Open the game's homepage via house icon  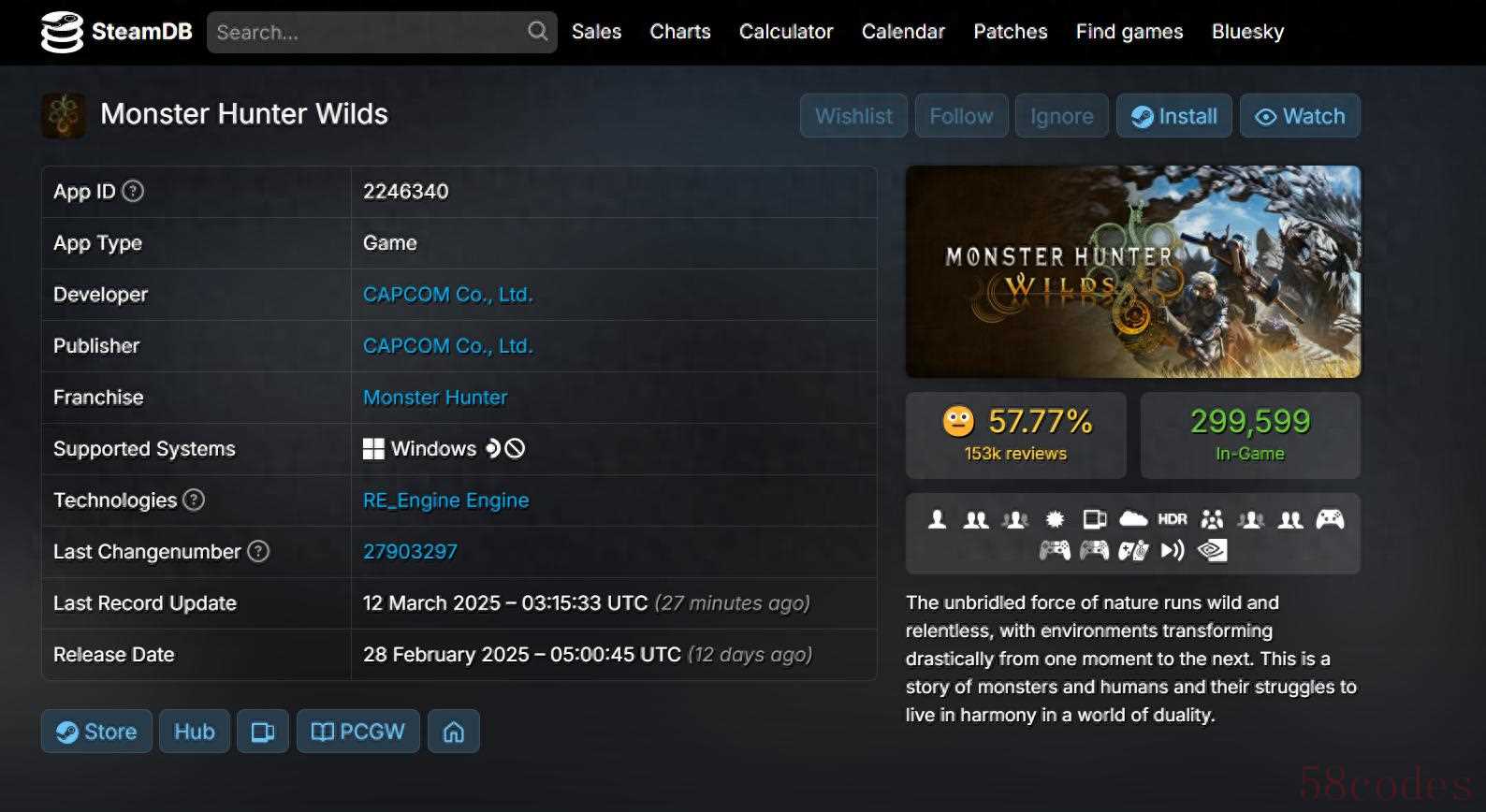click(x=454, y=732)
